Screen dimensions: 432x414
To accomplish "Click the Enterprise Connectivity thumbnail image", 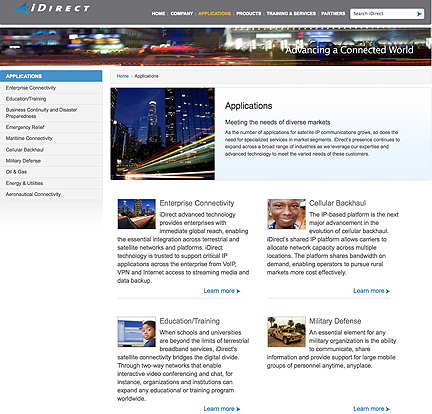I will pos(137,214).
